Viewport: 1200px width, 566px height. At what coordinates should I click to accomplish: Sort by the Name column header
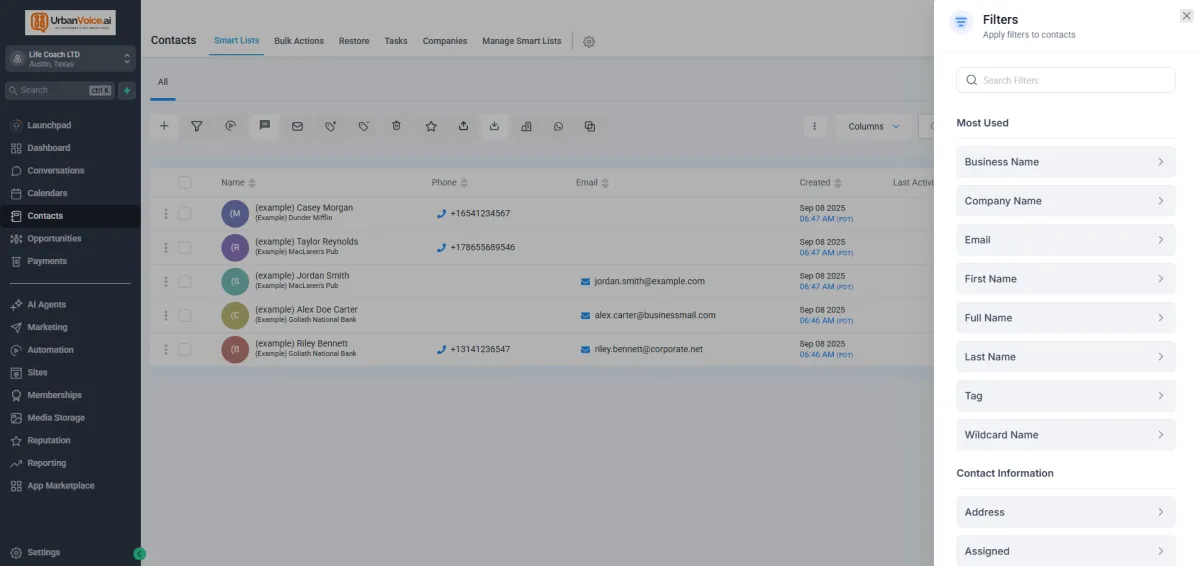point(239,183)
